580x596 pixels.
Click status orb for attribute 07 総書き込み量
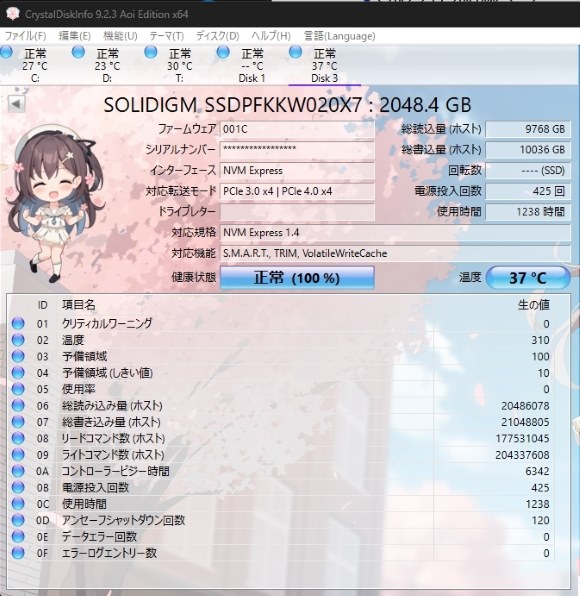[x=18, y=422]
